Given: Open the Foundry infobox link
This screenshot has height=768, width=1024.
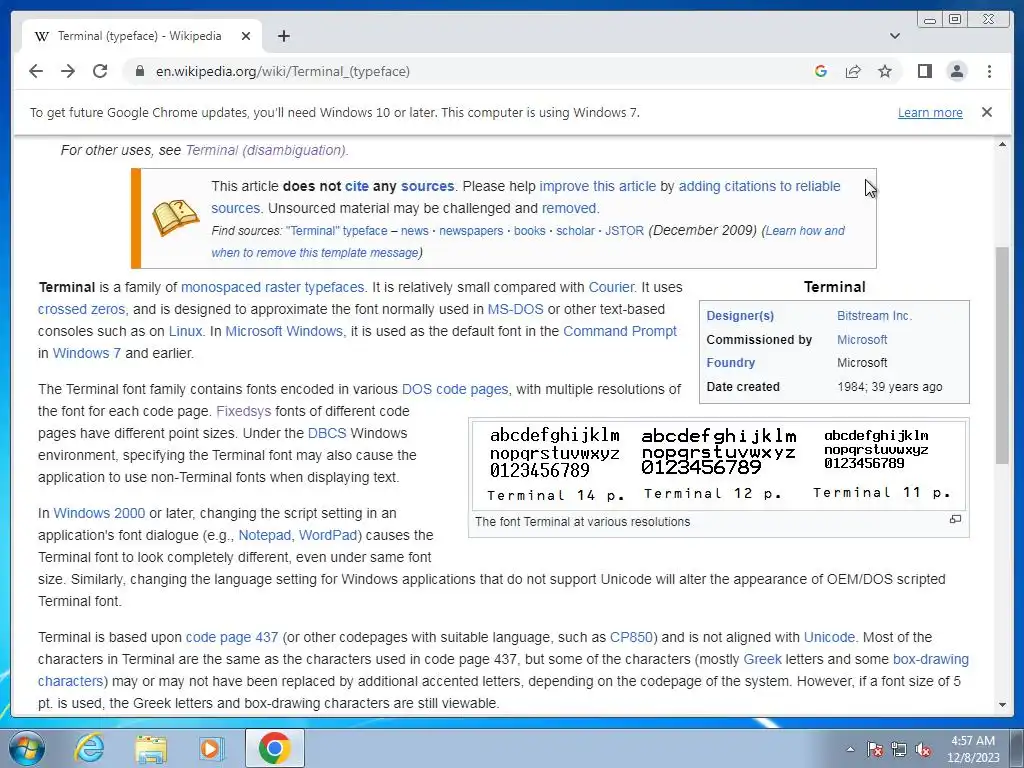Looking at the screenshot, I should [730, 362].
